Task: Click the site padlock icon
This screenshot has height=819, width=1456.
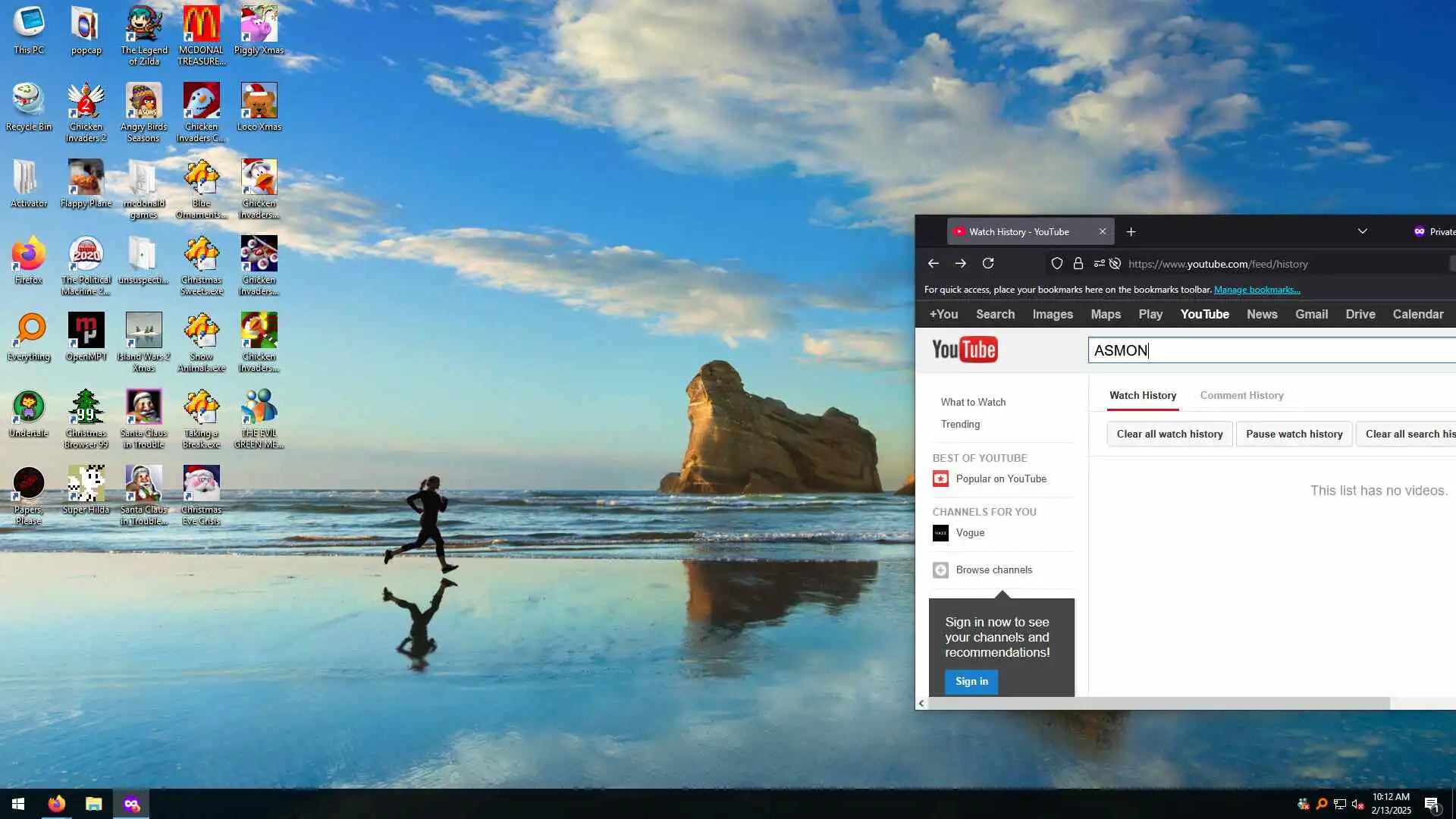Action: pos(1078,263)
